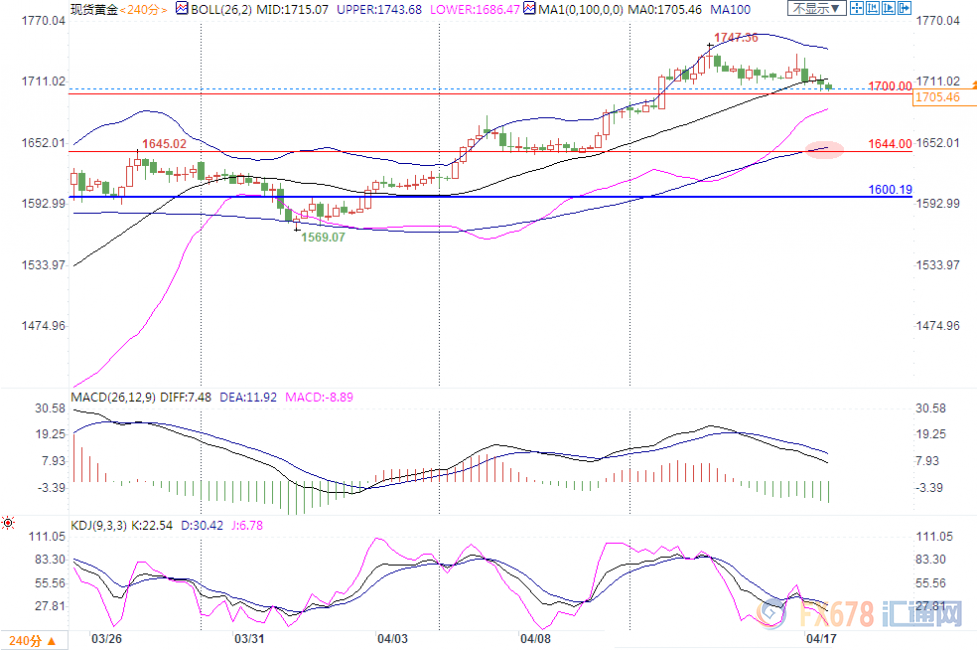The height and width of the screenshot is (650, 980).
Task: Click the pink ellipse highlight near 1644.00
Action: click(824, 150)
